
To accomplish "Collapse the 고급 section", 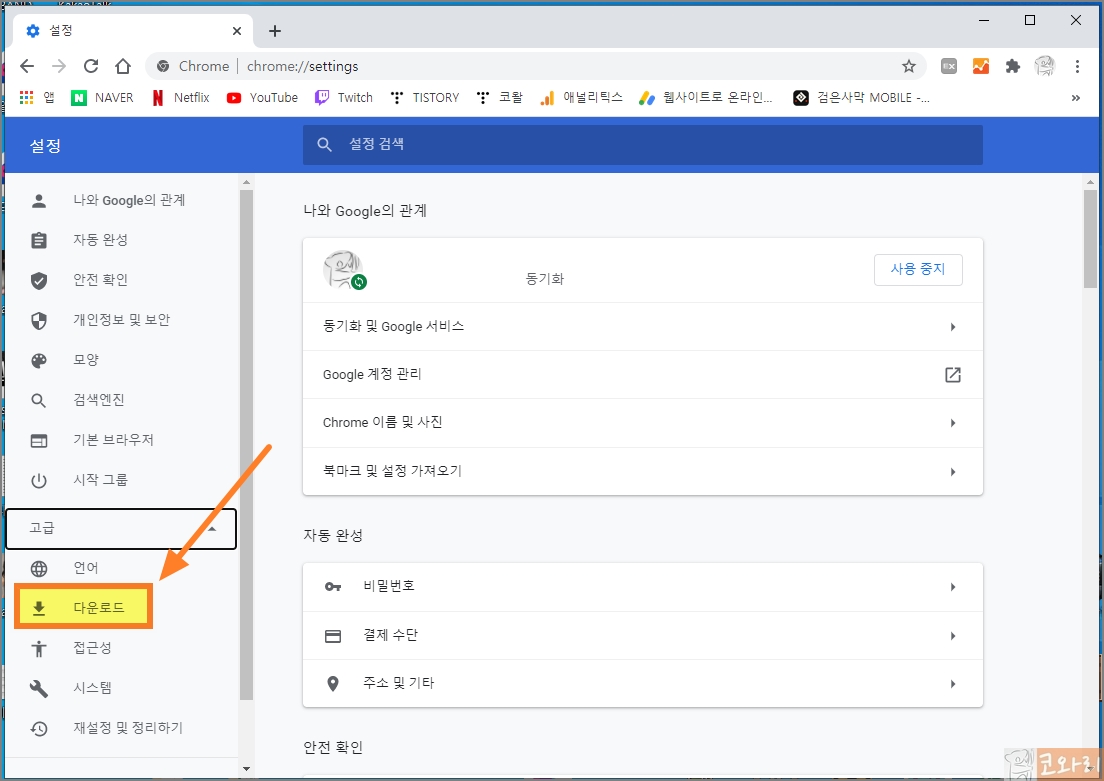I will pos(121,528).
